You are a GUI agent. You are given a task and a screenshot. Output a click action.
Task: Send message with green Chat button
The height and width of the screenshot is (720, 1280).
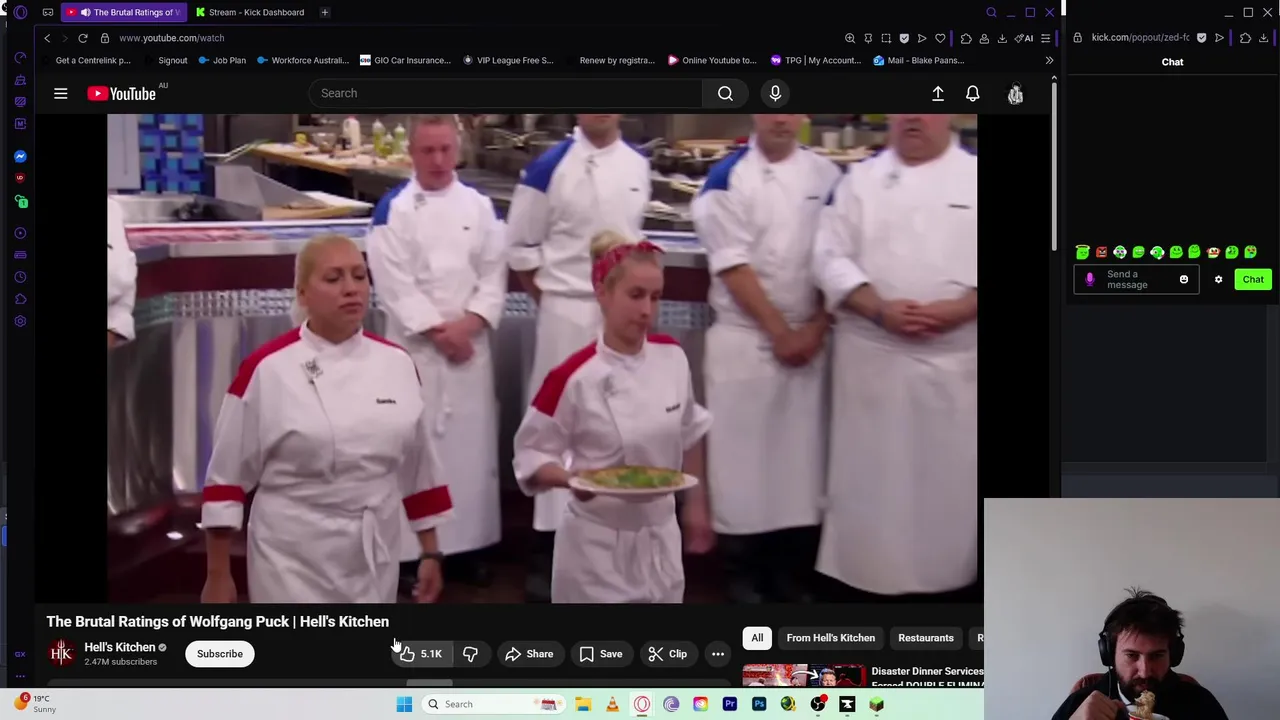click(x=1253, y=280)
